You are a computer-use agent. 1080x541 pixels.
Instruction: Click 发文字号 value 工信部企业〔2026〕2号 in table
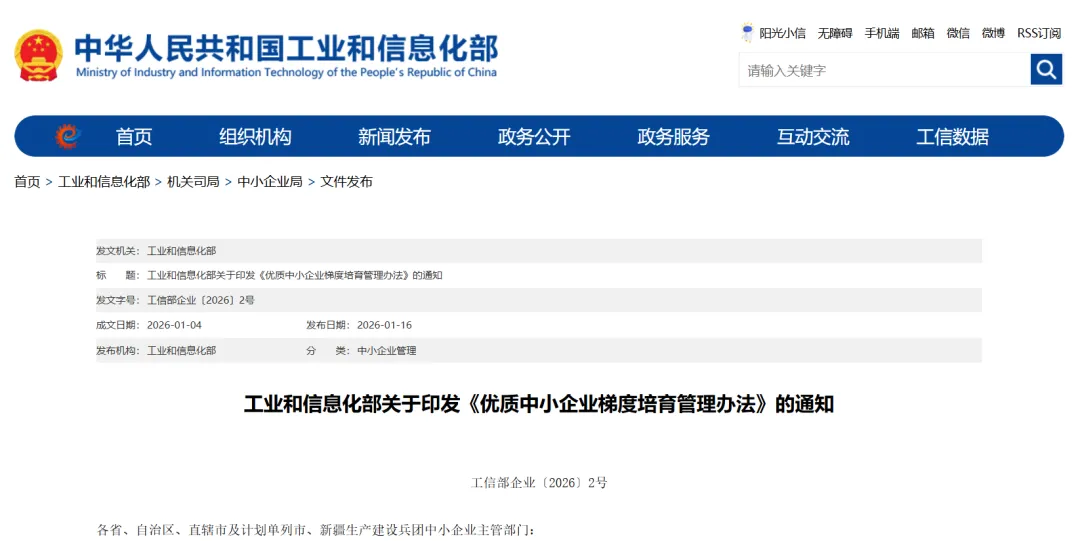click(x=200, y=300)
